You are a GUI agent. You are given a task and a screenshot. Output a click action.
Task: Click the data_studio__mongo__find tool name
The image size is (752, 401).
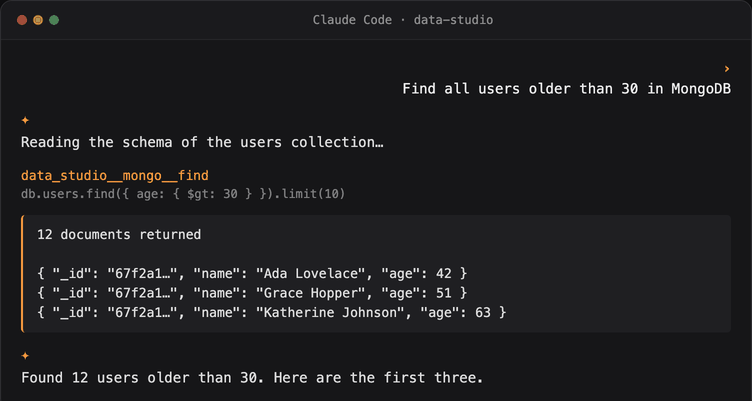coord(115,176)
